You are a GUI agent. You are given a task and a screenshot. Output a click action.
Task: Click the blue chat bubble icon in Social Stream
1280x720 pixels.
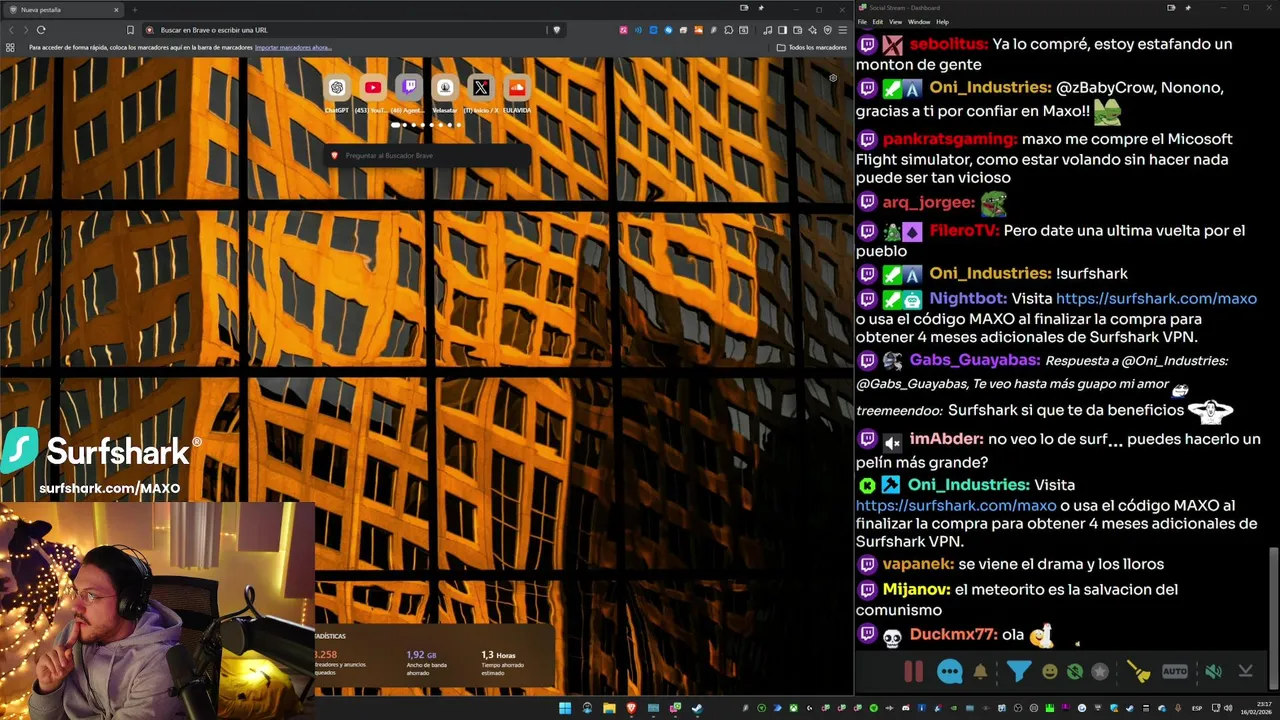[949, 672]
